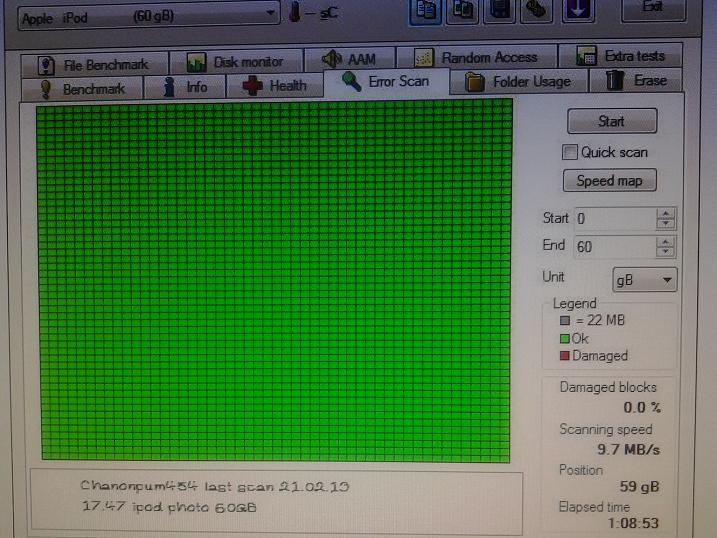This screenshot has height=538, width=717.
Task: Click the copy info to clipboard icon
Action: tap(425, 10)
